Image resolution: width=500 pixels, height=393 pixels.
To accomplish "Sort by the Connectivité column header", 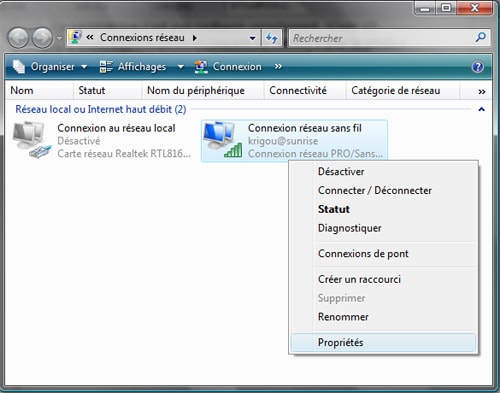I will coord(305,90).
